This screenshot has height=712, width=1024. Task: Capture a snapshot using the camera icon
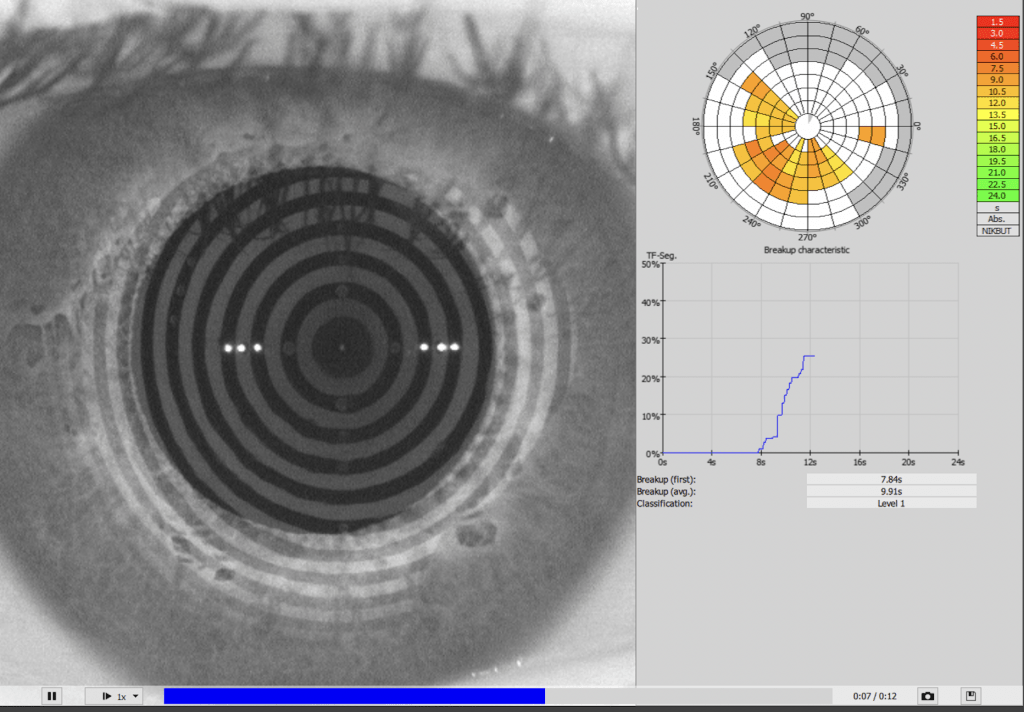[928, 696]
